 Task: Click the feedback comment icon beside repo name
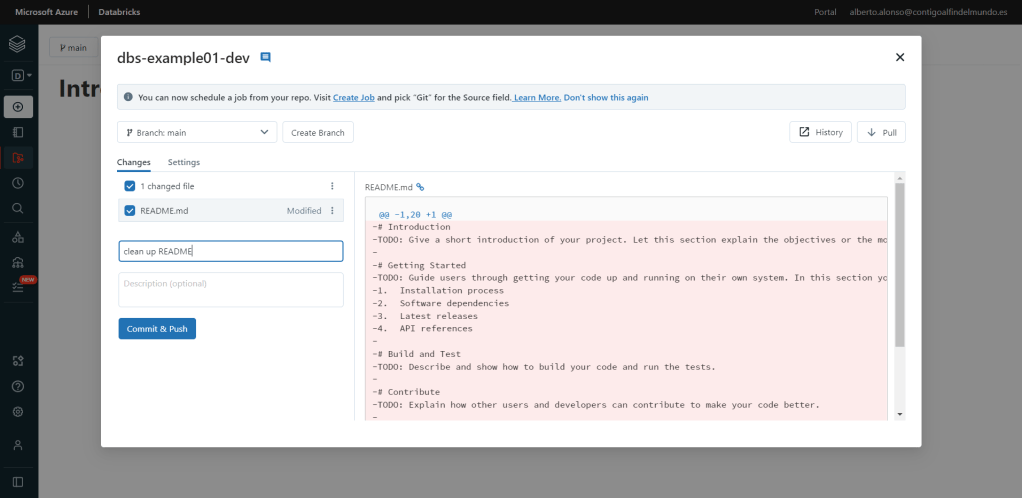click(265, 58)
